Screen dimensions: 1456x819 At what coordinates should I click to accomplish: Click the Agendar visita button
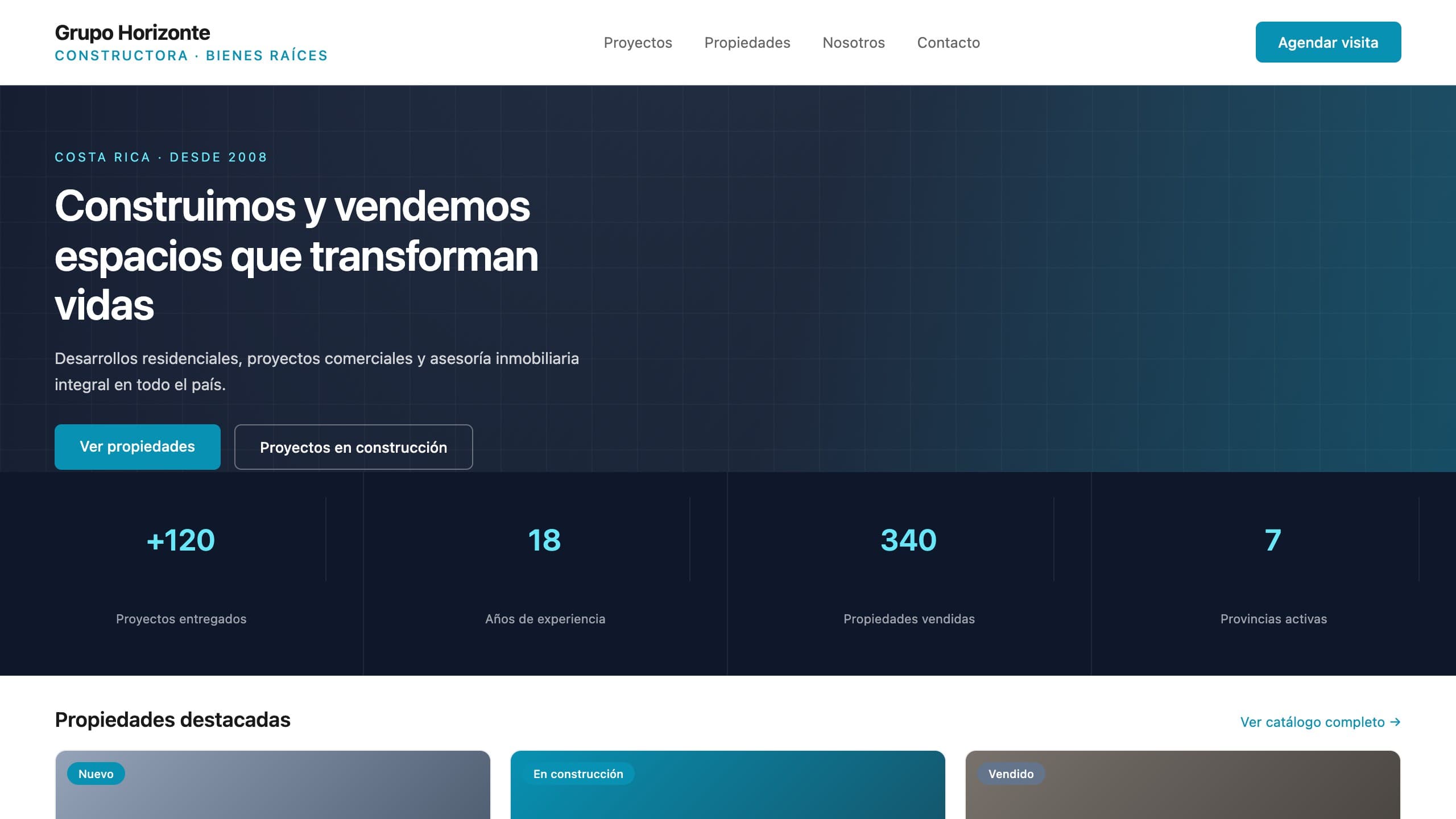pos(1328,42)
